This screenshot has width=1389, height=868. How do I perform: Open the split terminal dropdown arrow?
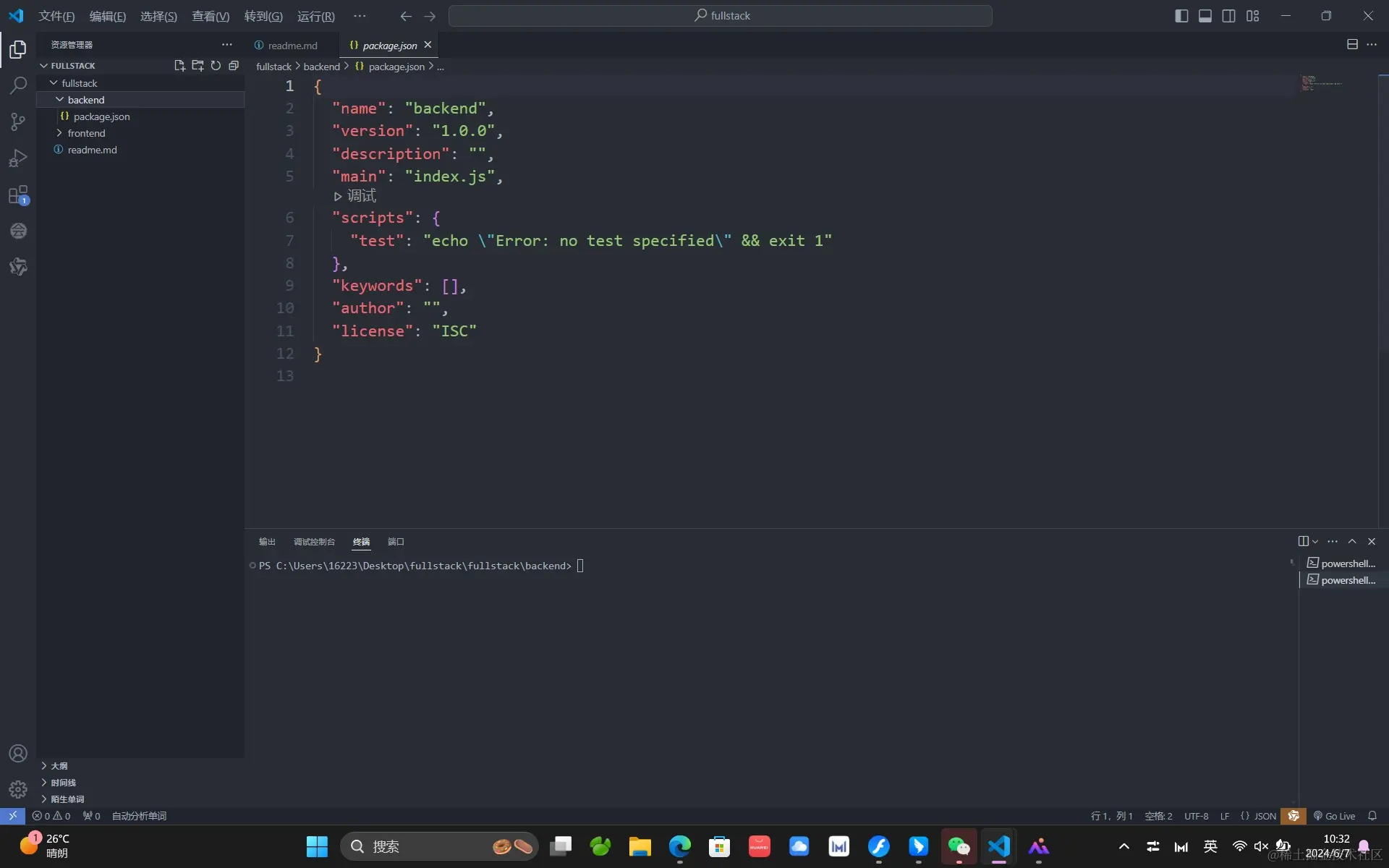pyautogui.click(x=1315, y=542)
